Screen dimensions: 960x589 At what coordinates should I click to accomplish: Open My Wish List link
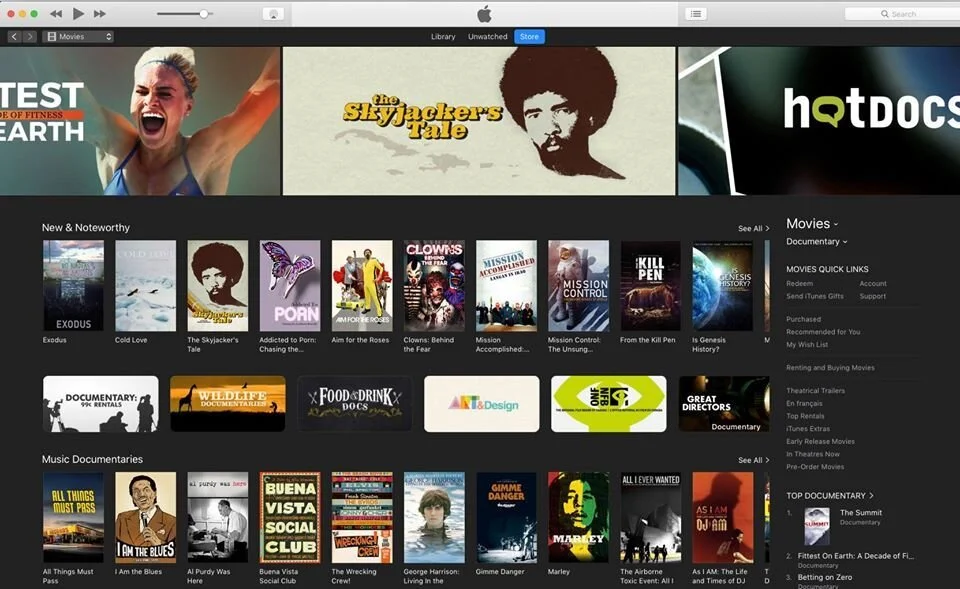click(x=807, y=345)
